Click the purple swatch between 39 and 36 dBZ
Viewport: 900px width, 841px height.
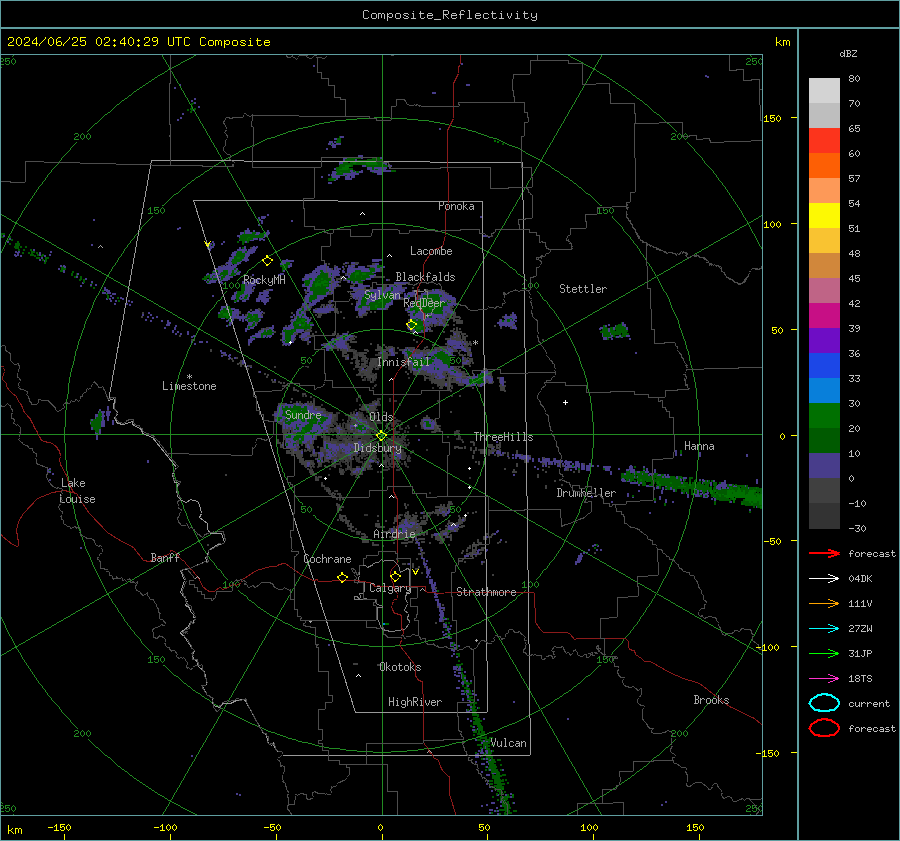824,340
